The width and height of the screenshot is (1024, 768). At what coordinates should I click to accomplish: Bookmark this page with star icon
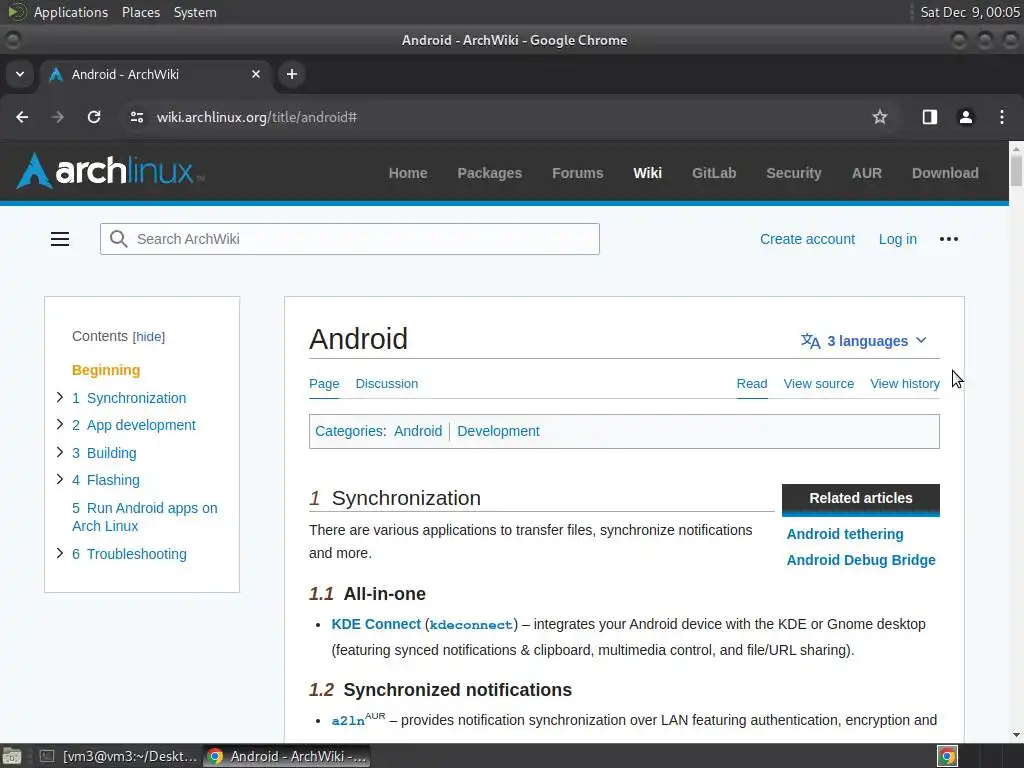880,117
